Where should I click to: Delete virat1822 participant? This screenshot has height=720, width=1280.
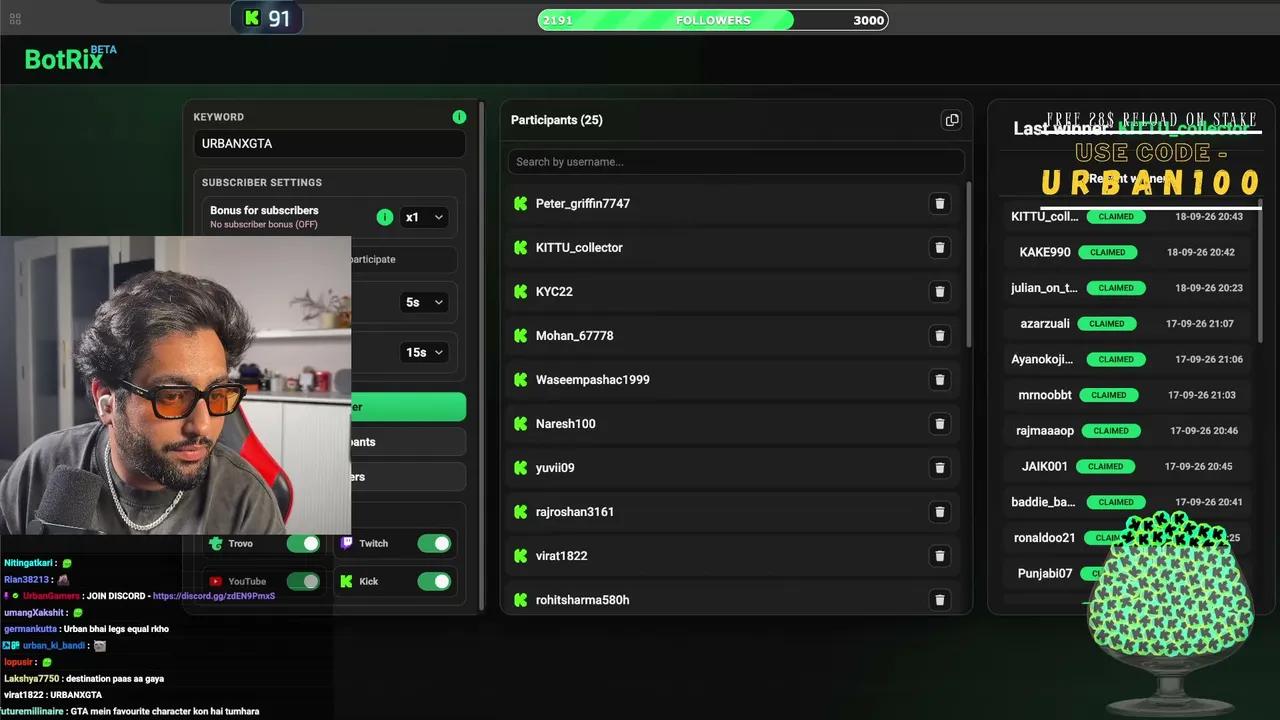pos(939,556)
